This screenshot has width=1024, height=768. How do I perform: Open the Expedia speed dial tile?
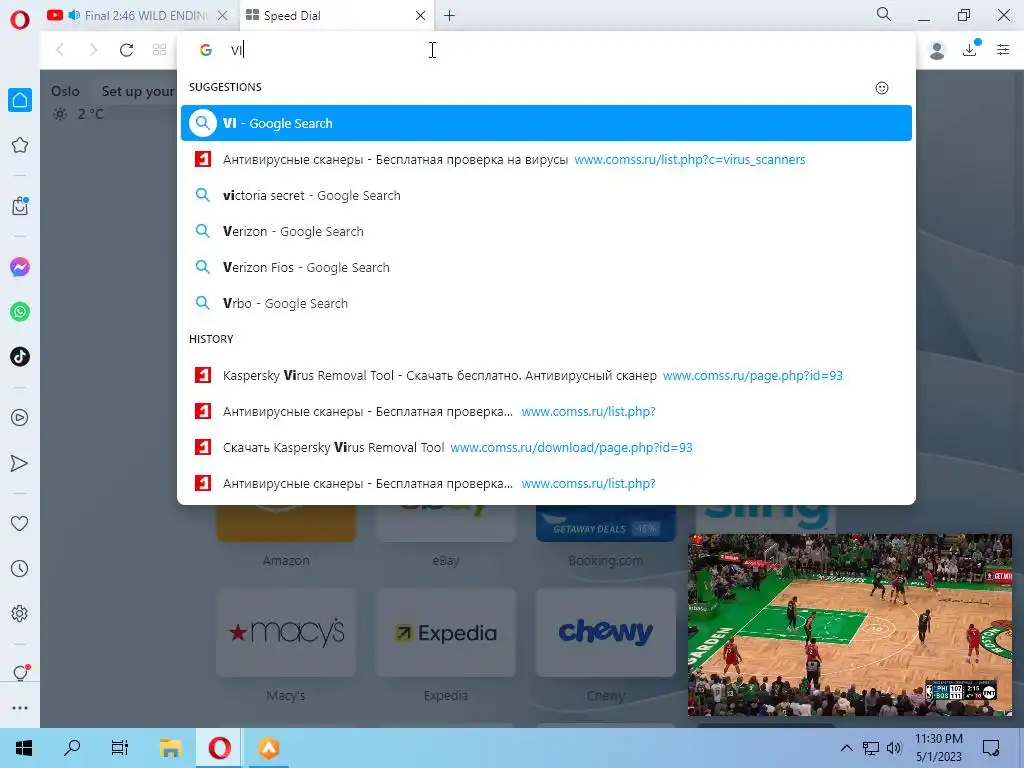coord(446,632)
